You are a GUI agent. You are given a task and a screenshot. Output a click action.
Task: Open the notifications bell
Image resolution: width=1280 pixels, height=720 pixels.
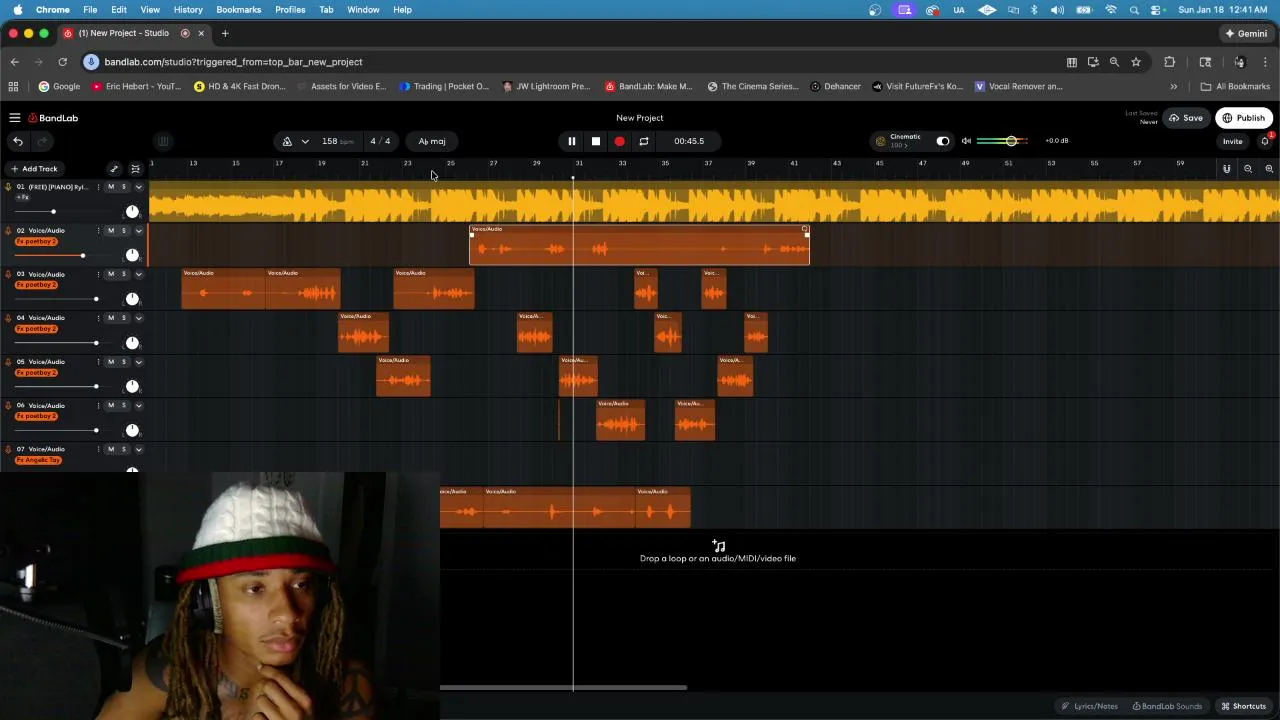1264,141
